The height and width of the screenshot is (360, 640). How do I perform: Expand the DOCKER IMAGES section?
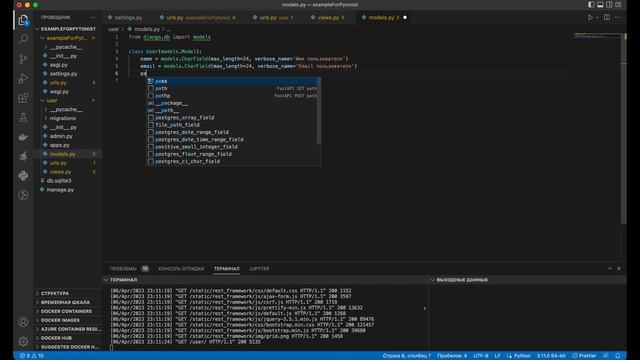[x=68, y=320]
